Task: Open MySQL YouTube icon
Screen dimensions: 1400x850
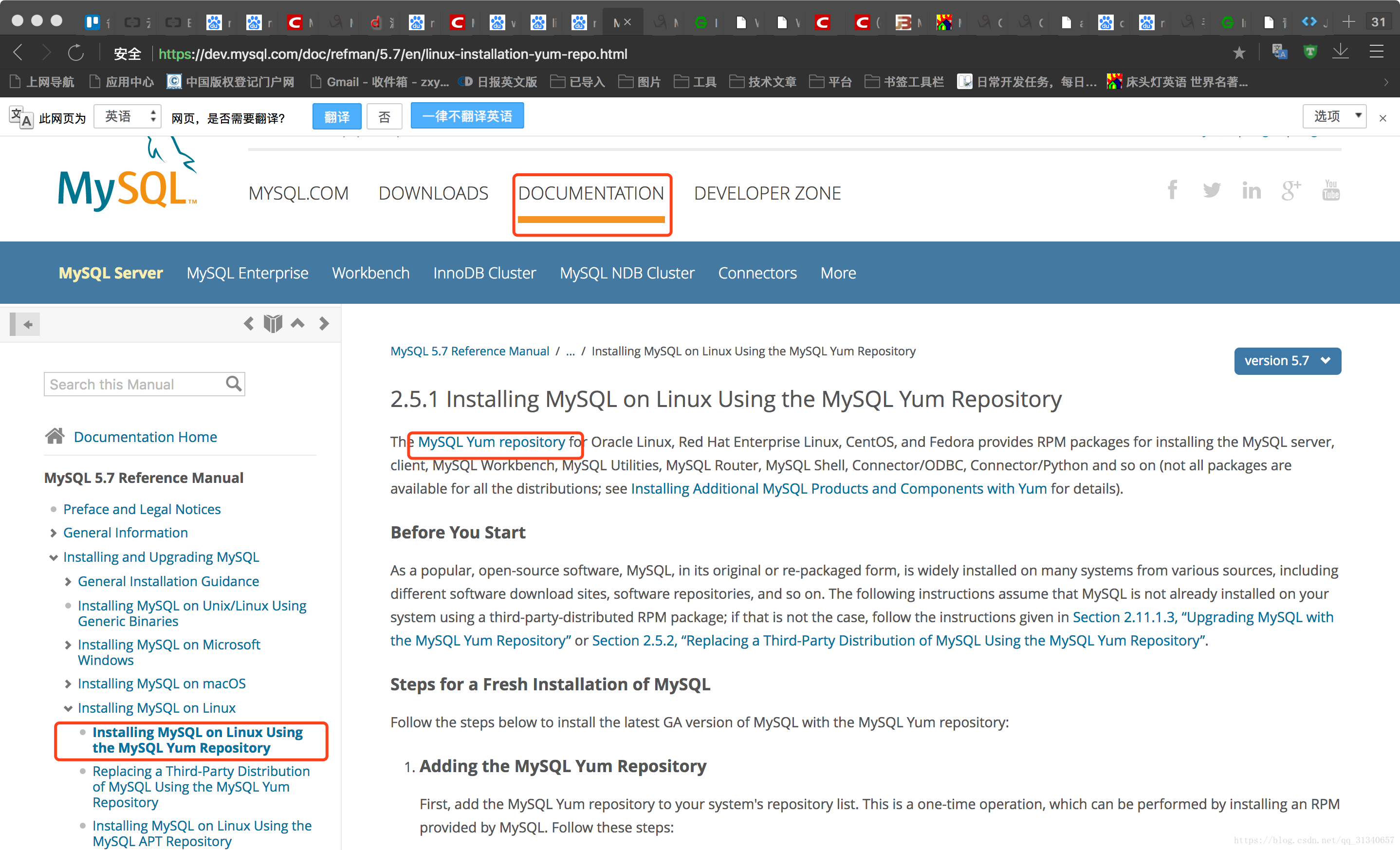Action: 1331,190
